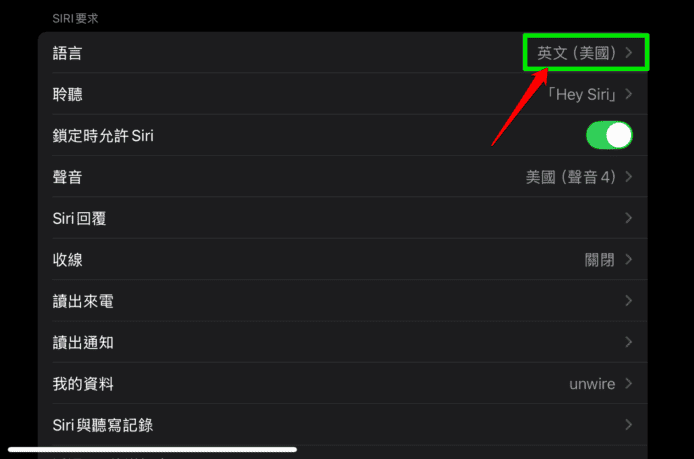Screen dimensions: 694x459
Task: Click the chevron next to 關閉
Action: pos(628,259)
